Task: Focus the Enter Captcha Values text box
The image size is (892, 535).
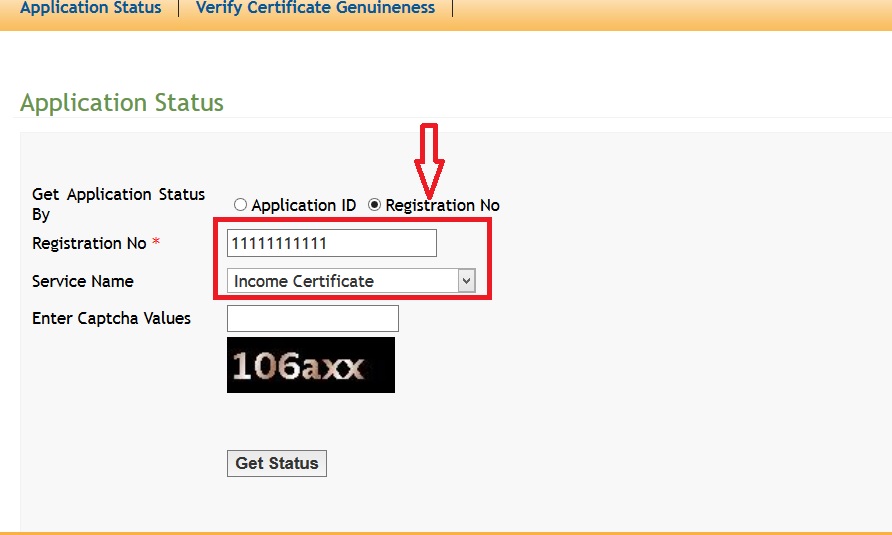Action: coord(312,319)
